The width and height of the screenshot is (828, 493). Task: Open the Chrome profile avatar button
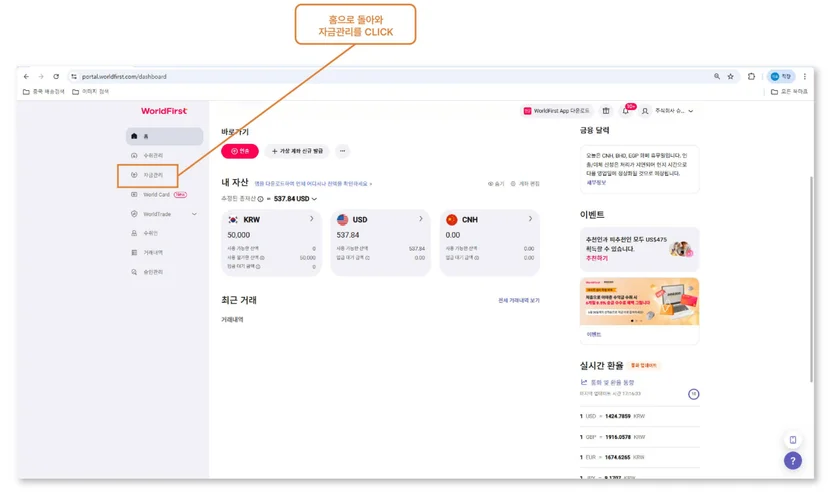coord(781,77)
